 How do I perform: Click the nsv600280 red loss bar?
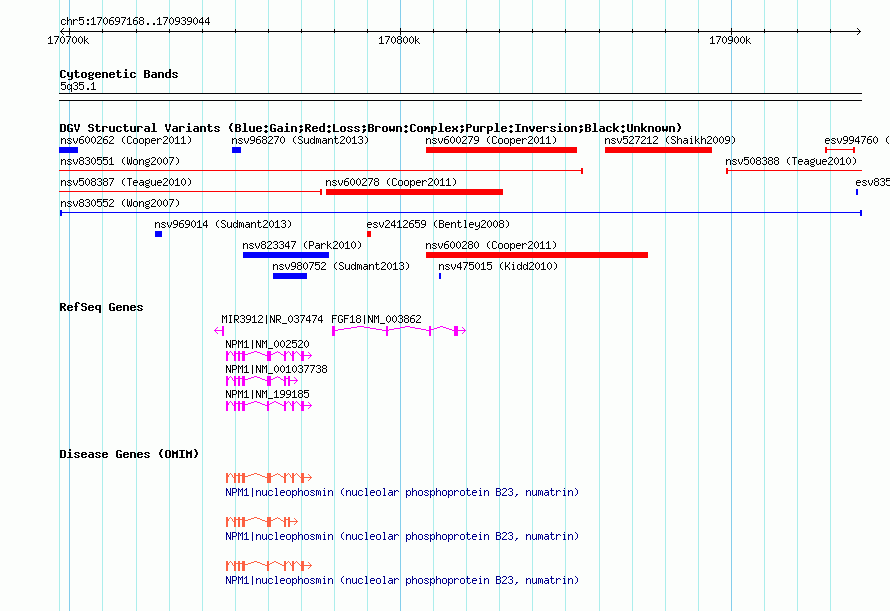[x=537, y=255]
